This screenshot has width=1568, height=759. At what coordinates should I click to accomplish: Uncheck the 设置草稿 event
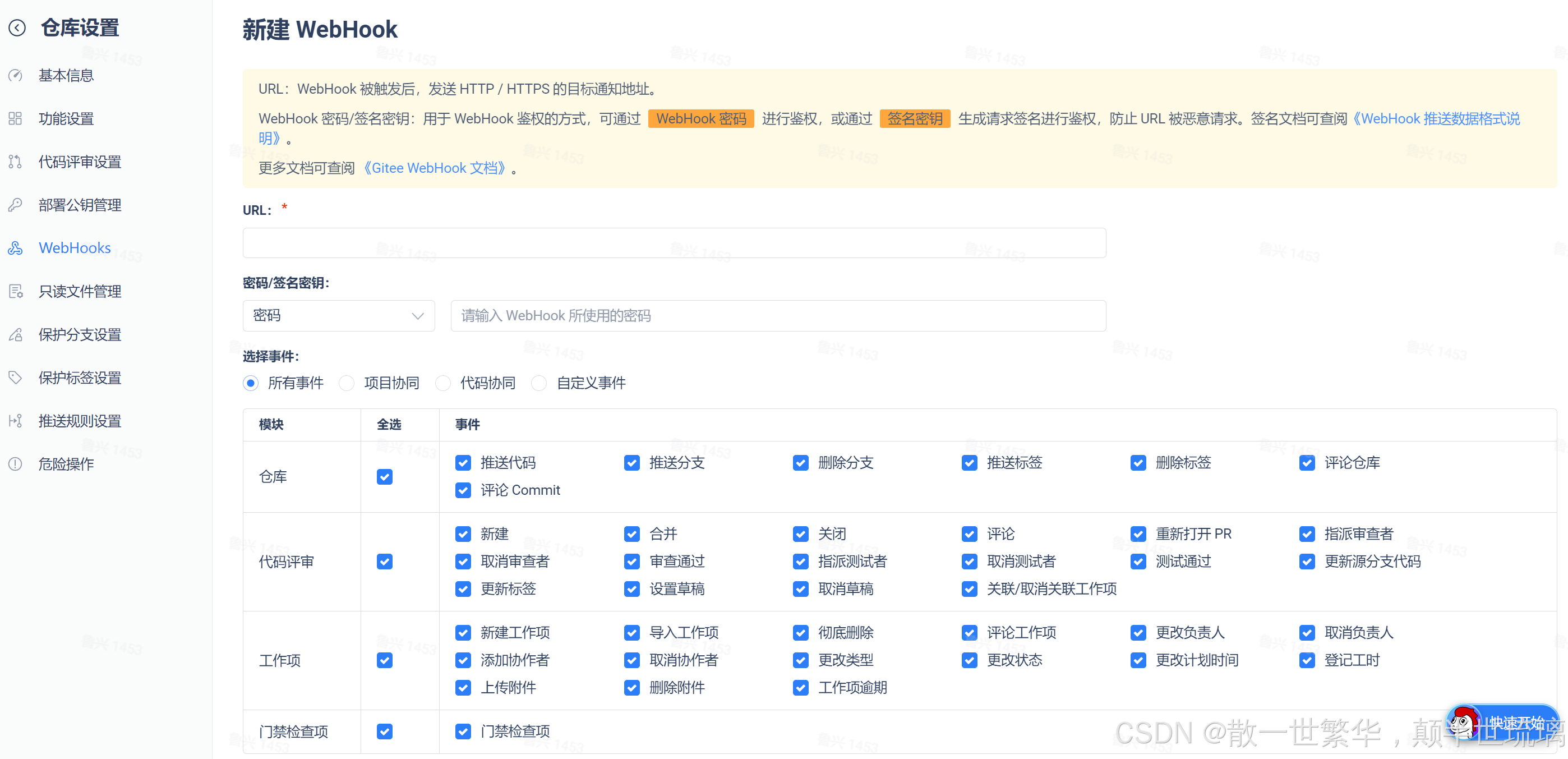[631, 589]
